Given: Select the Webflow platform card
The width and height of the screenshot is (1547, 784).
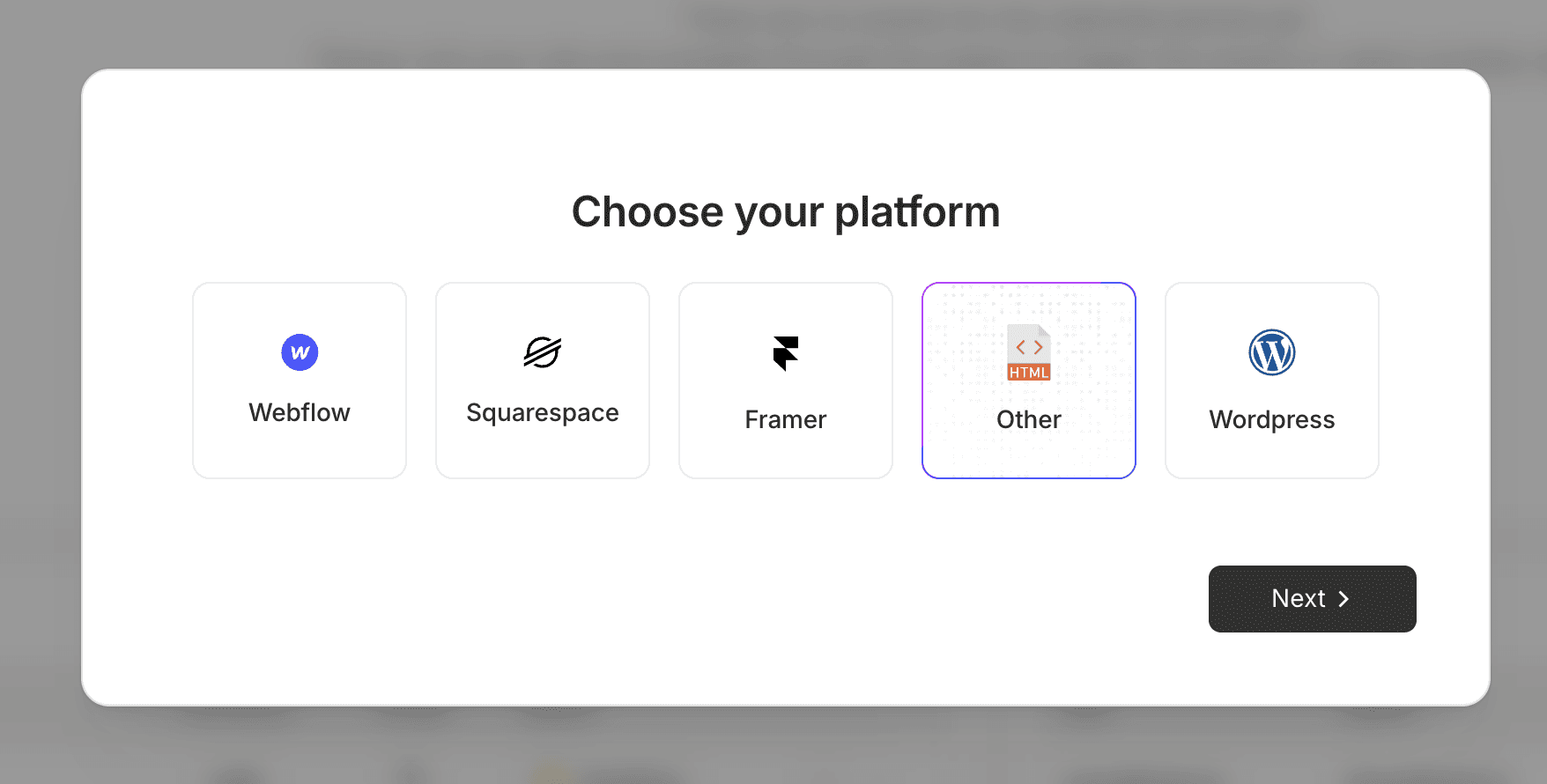Looking at the screenshot, I should click(x=300, y=381).
